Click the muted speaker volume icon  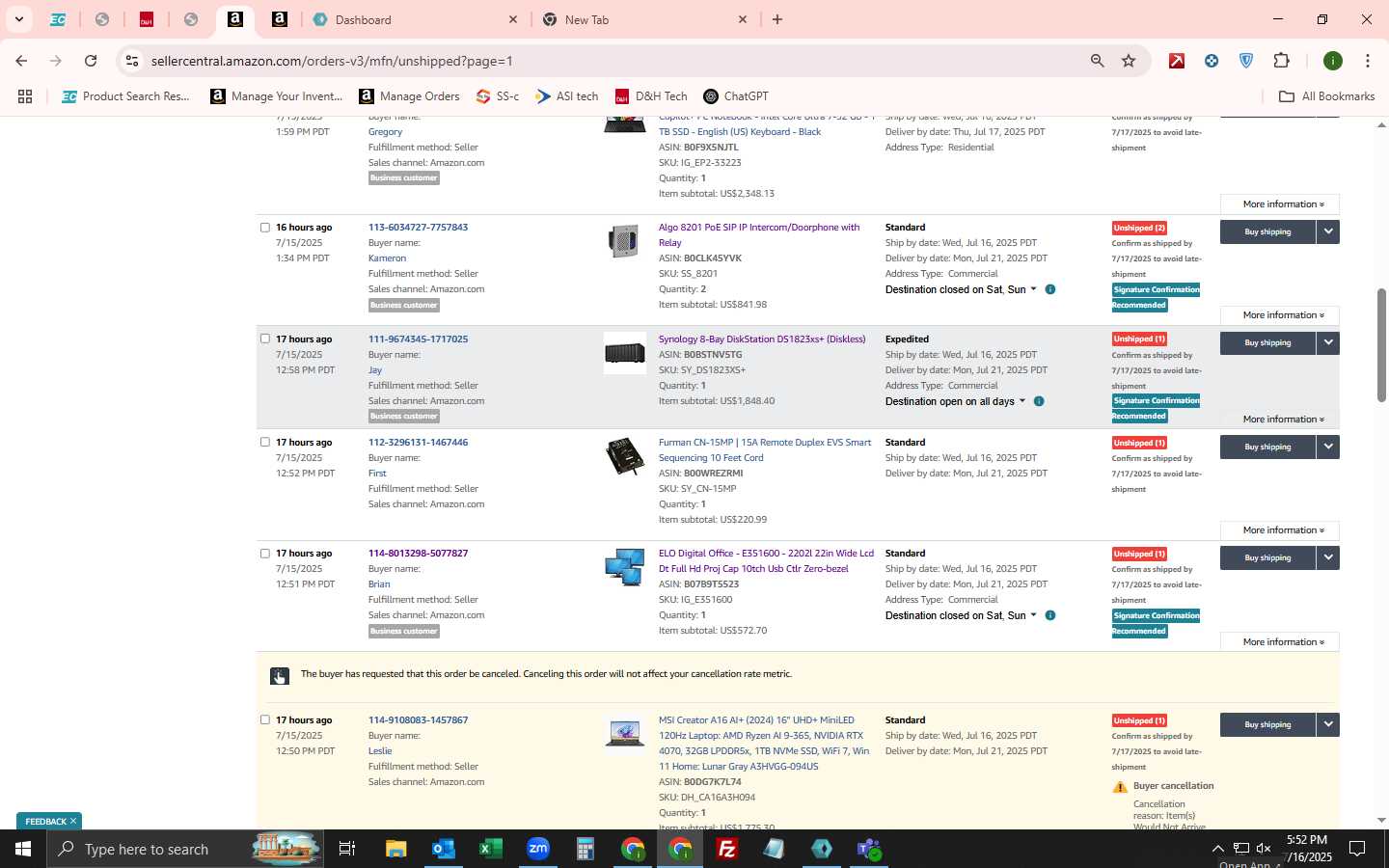pyautogui.click(x=1264, y=849)
